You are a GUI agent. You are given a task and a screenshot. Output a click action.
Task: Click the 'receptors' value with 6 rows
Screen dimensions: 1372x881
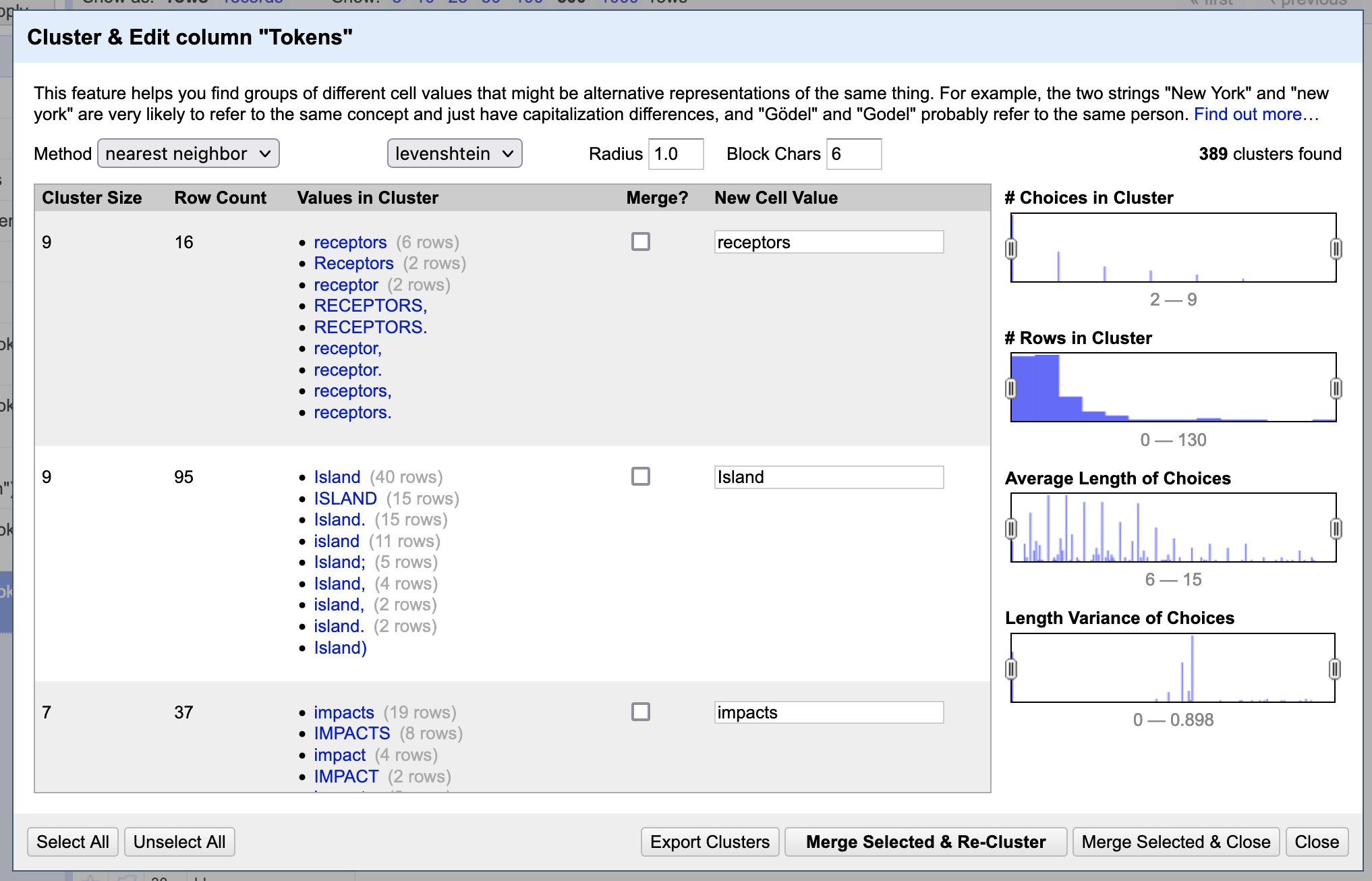(350, 242)
